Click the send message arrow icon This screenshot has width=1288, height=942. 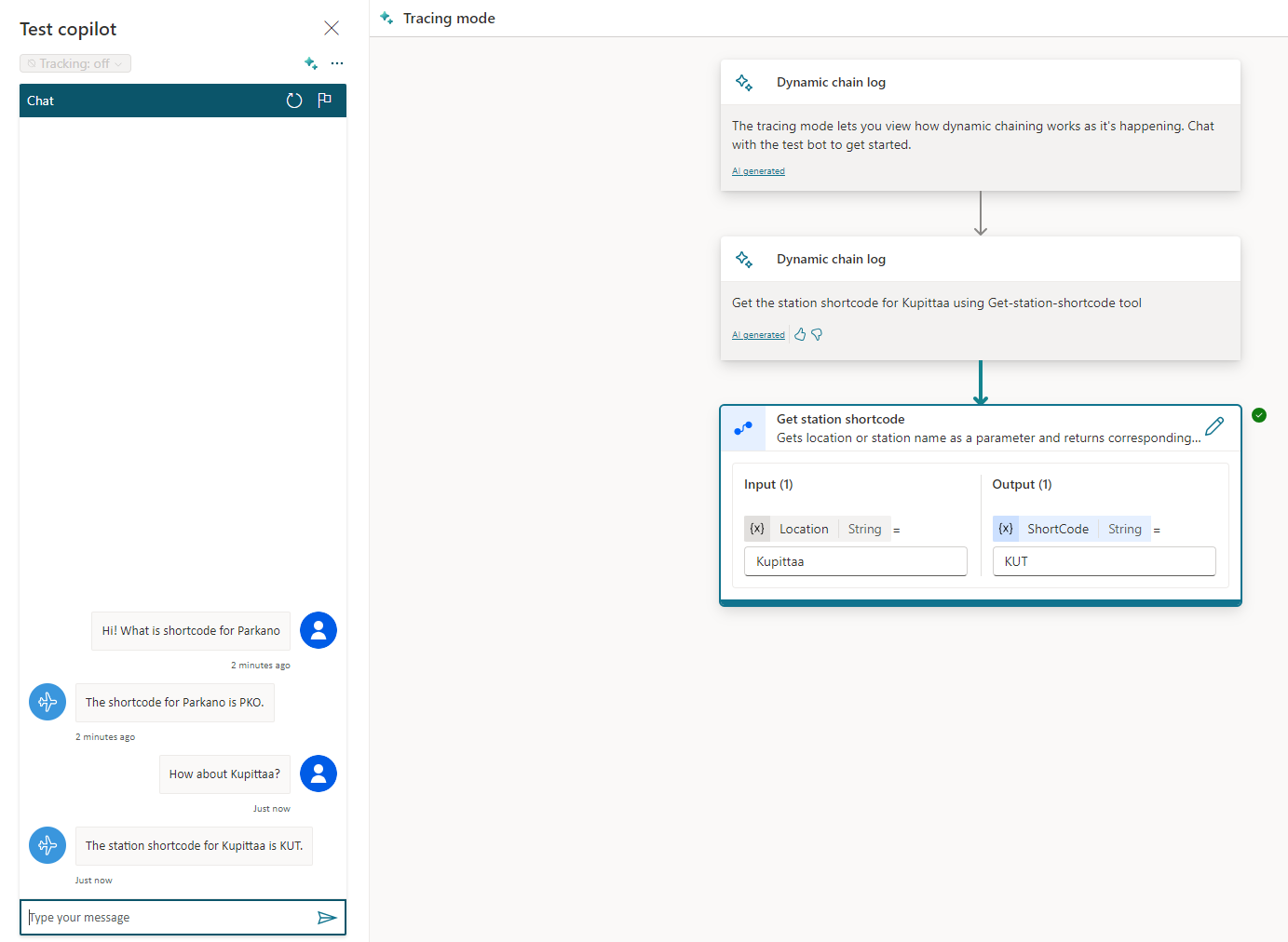[327, 918]
